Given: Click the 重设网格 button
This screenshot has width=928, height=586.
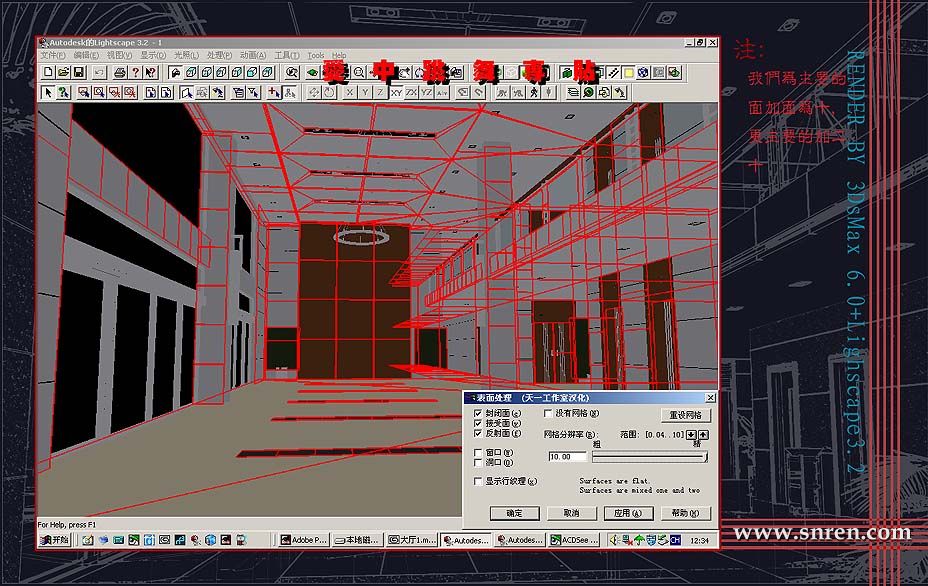Looking at the screenshot, I should click(685, 415).
